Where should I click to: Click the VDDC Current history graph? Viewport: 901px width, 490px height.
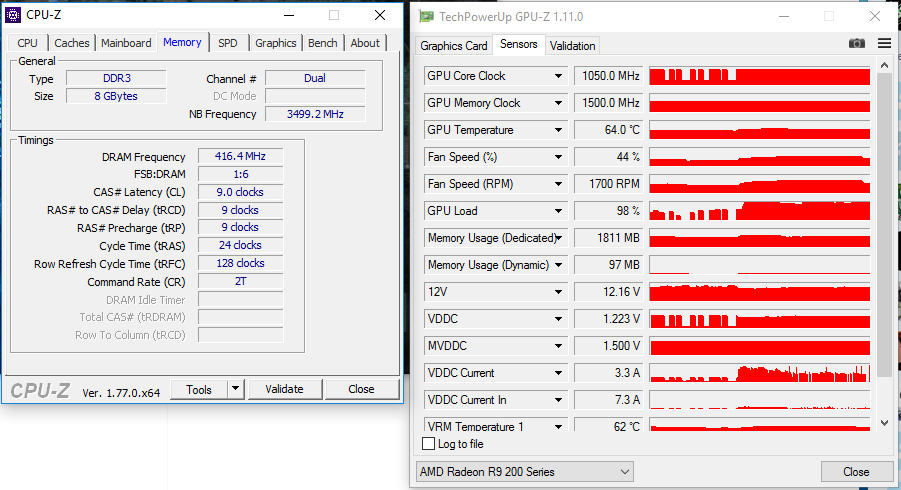click(x=760, y=373)
